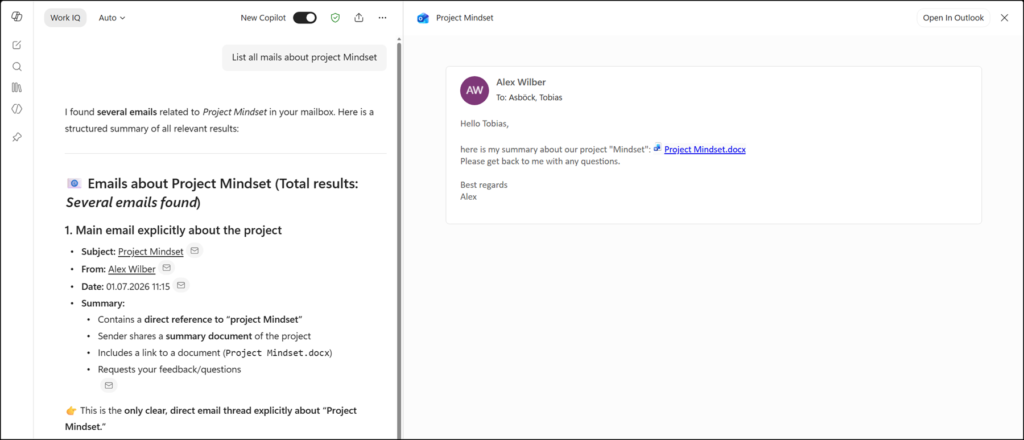Click the 'Please get back to me' sentence
The width and height of the screenshot is (1024, 440).
[540, 161]
